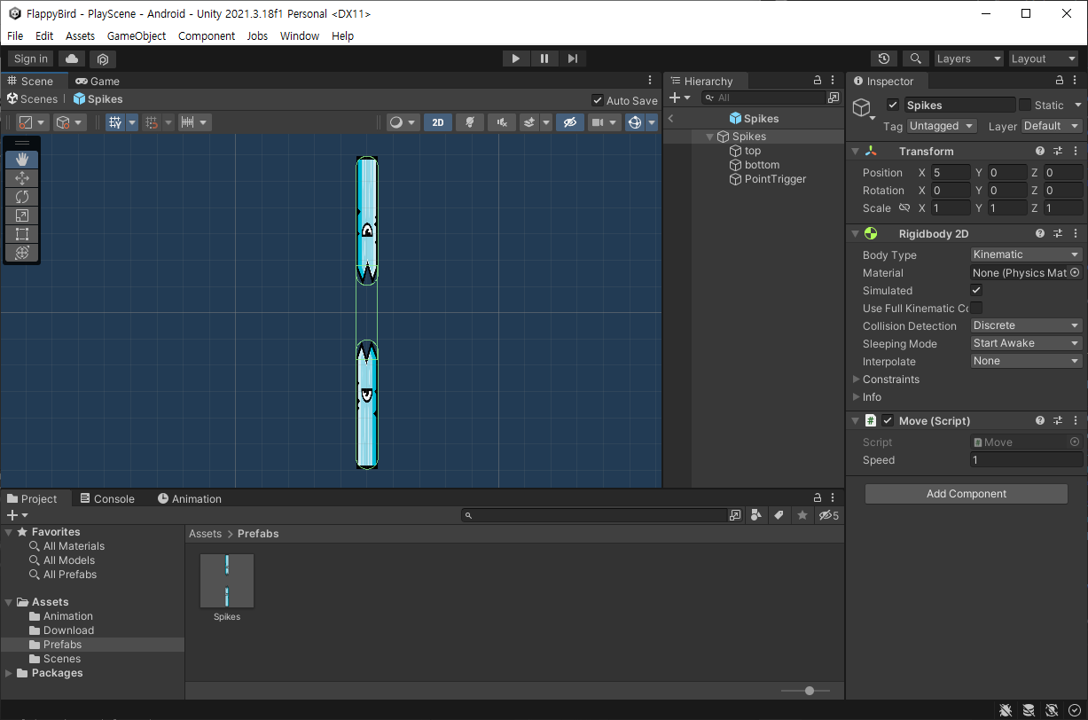This screenshot has height=720, width=1088.
Task: Open the Body Type dropdown
Action: pyautogui.click(x=1026, y=255)
